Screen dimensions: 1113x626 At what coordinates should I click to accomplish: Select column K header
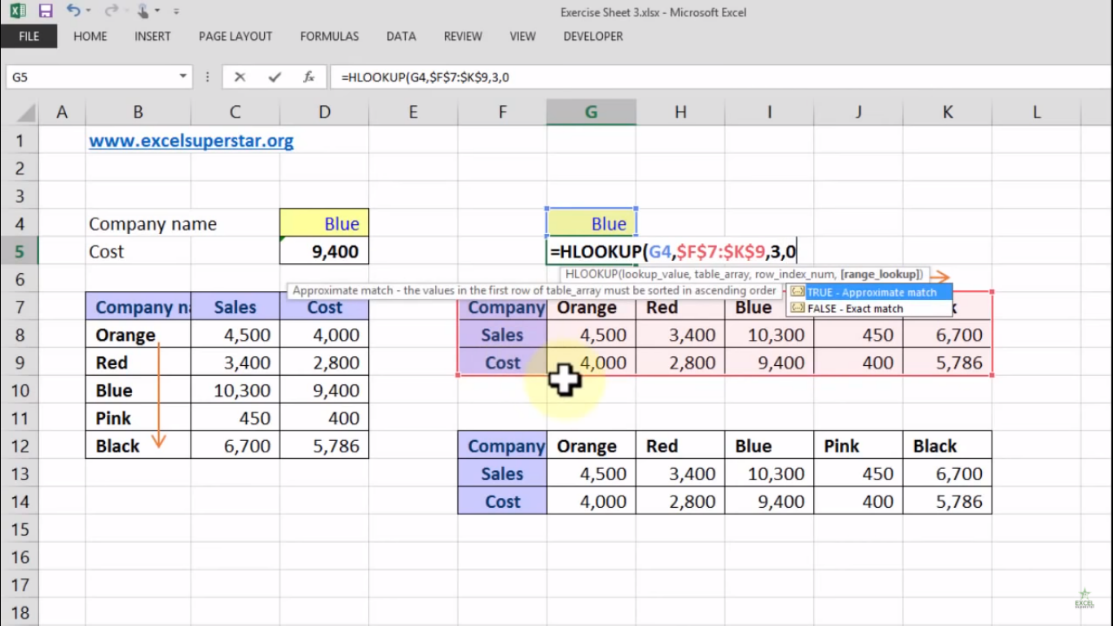(948, 112)
